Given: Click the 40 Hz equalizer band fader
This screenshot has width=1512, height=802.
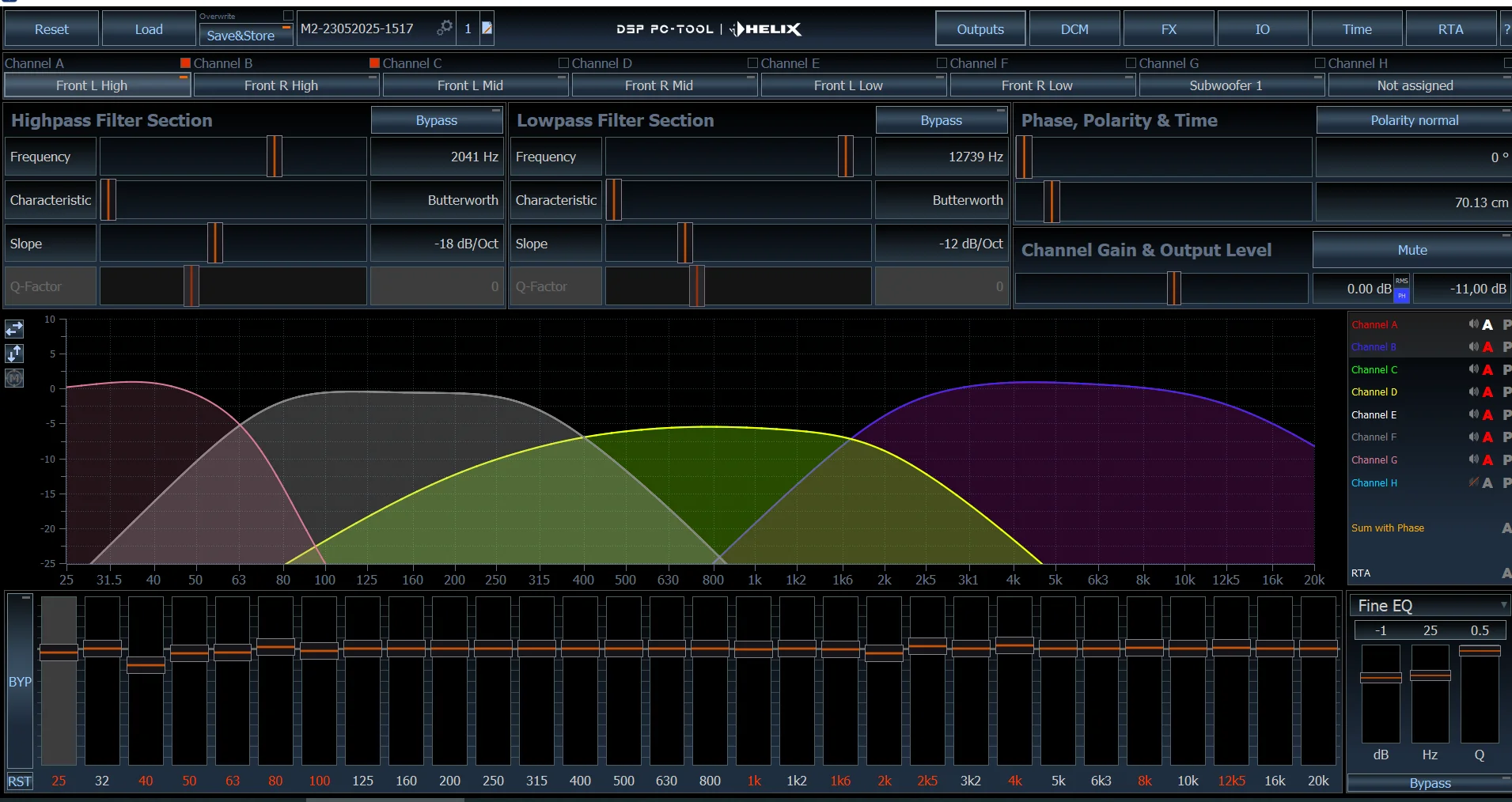Looking at the screenshot, I should [146, 666].
